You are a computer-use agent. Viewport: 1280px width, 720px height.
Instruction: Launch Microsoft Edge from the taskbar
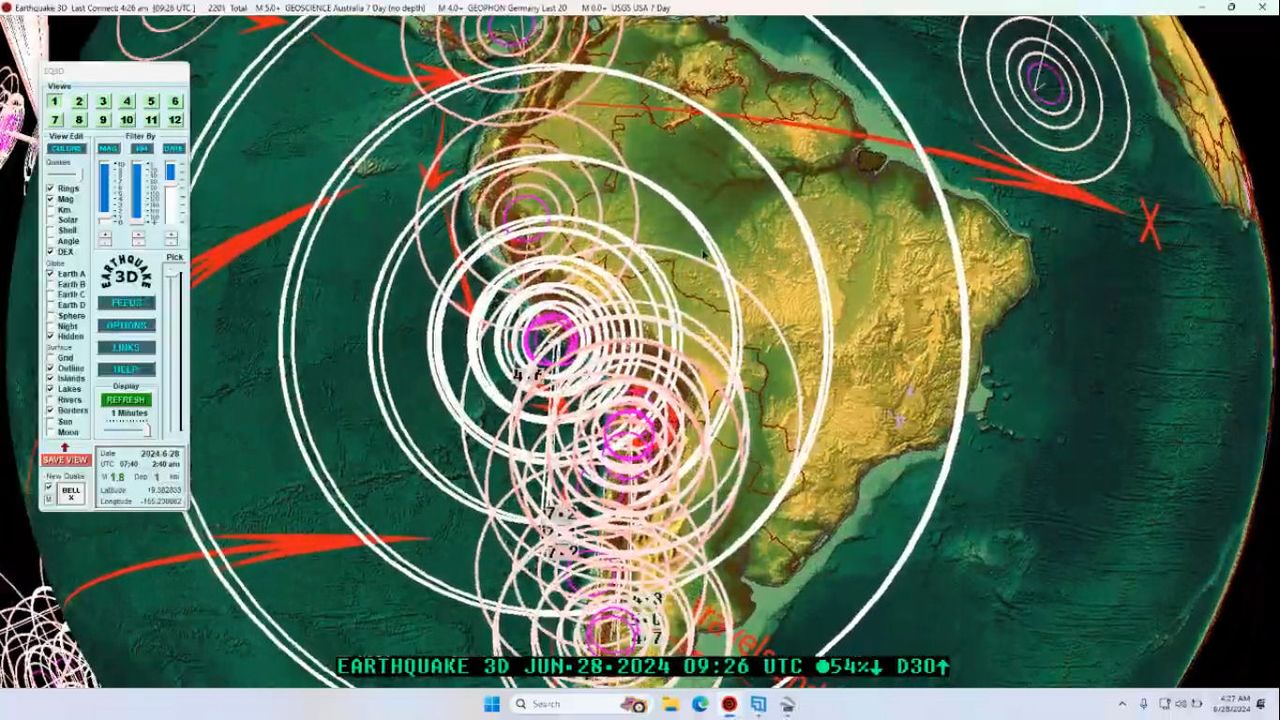coord(700,704)
